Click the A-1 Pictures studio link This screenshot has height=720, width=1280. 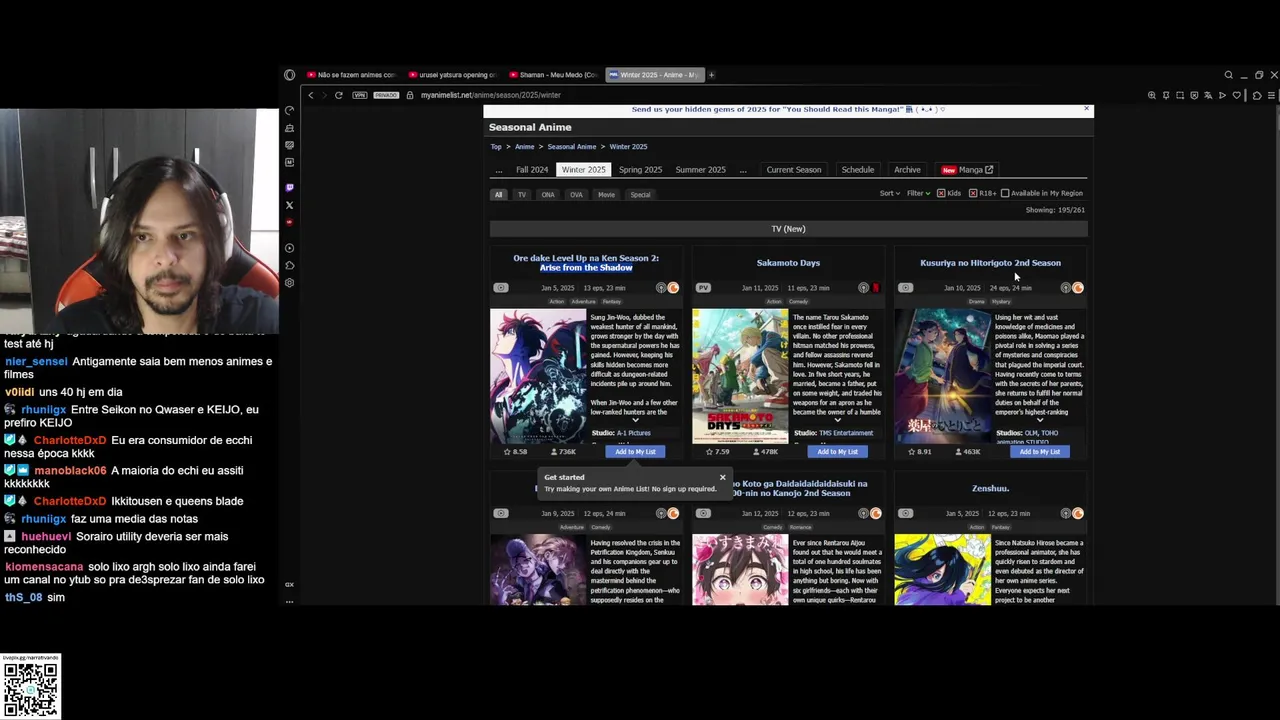pyautogui.click(x=634, y=433)
